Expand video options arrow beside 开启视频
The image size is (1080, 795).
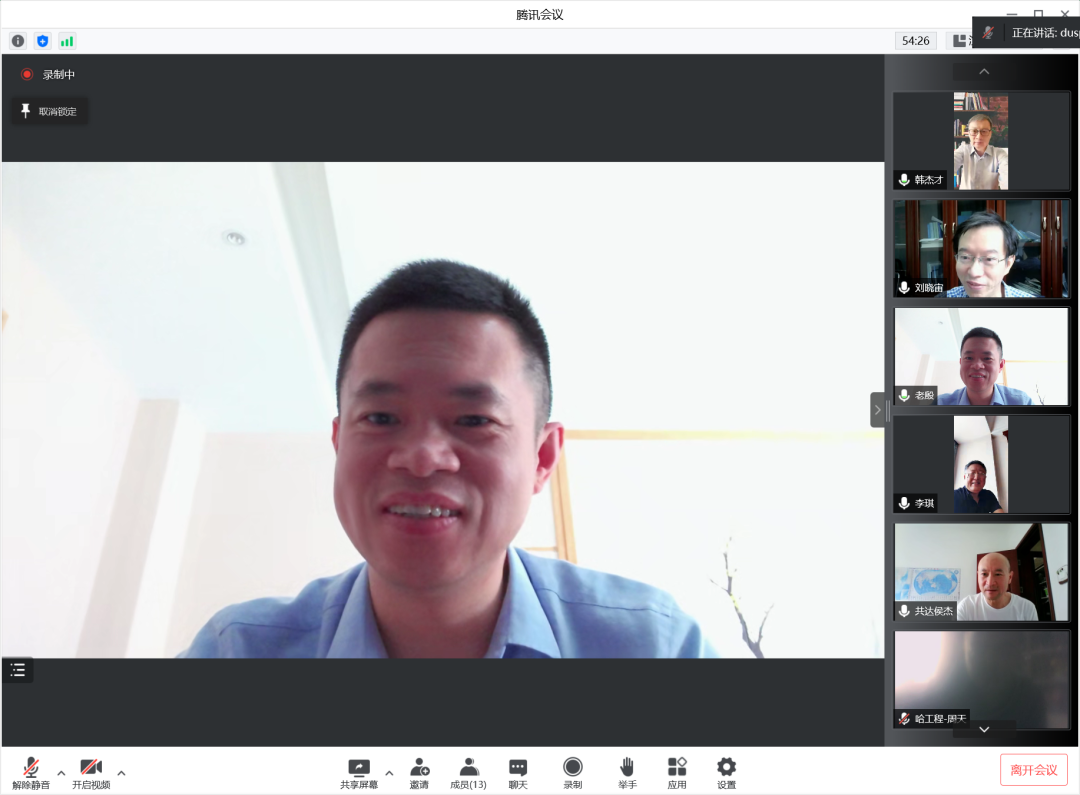pyautogui.click(x=121, y=772)
